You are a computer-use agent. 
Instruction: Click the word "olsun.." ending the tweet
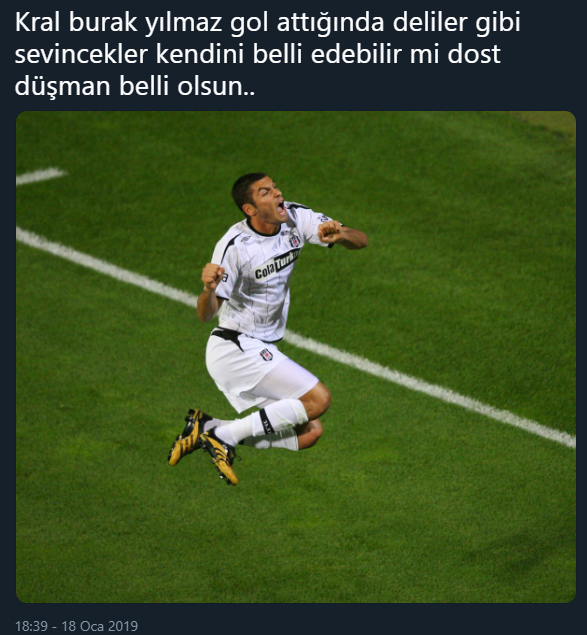coord(216,86)
